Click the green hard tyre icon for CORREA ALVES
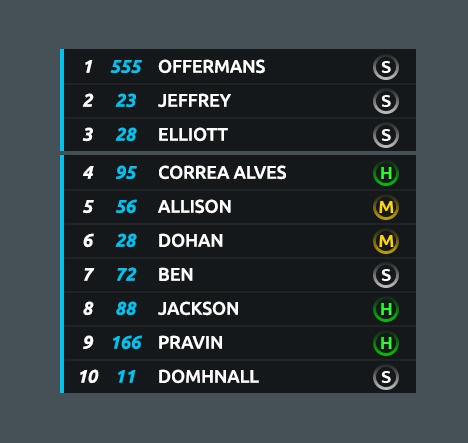The image size is (468, 443). 386,173
